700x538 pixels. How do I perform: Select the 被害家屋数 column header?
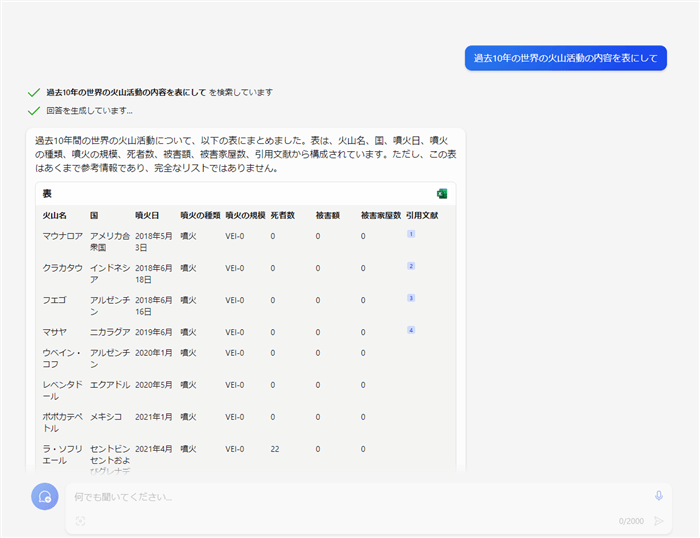point(381,215)
